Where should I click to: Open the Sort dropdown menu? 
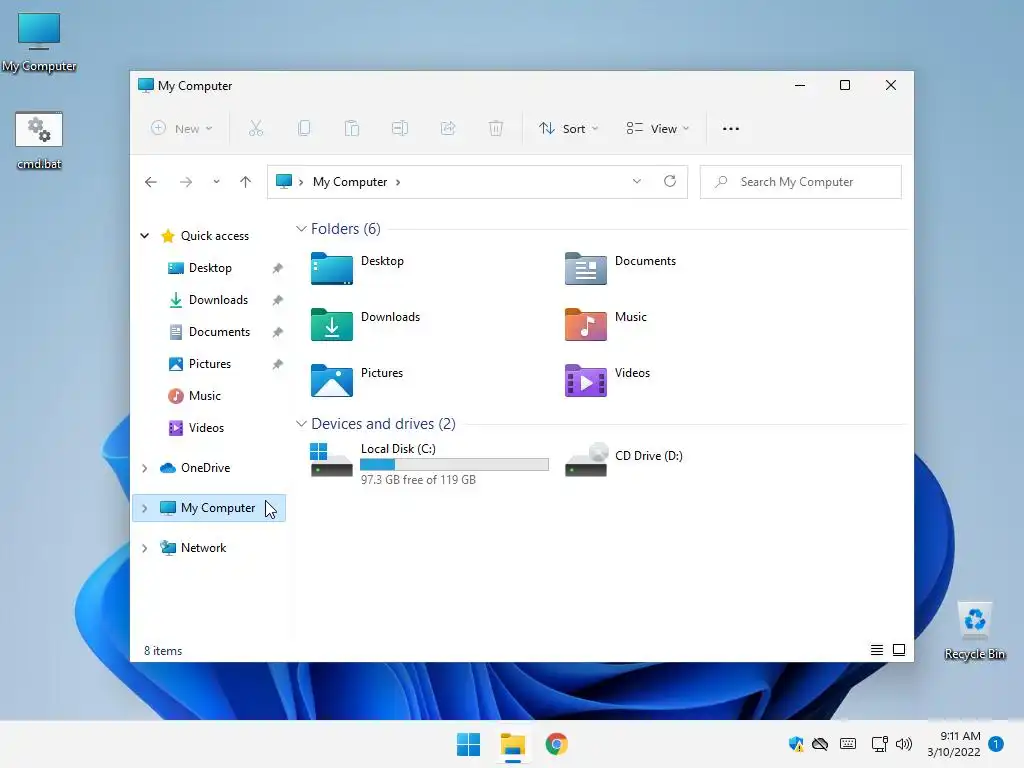568,129
